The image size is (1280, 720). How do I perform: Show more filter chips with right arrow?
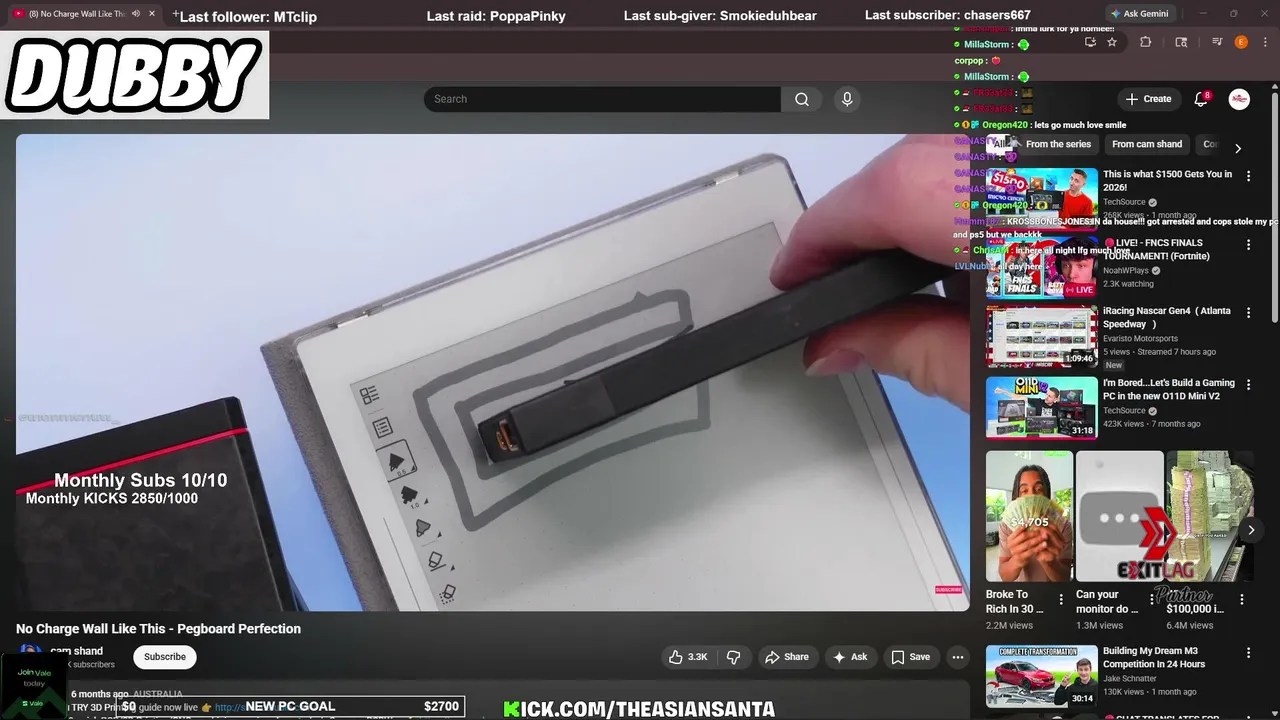click(1238, 148)
